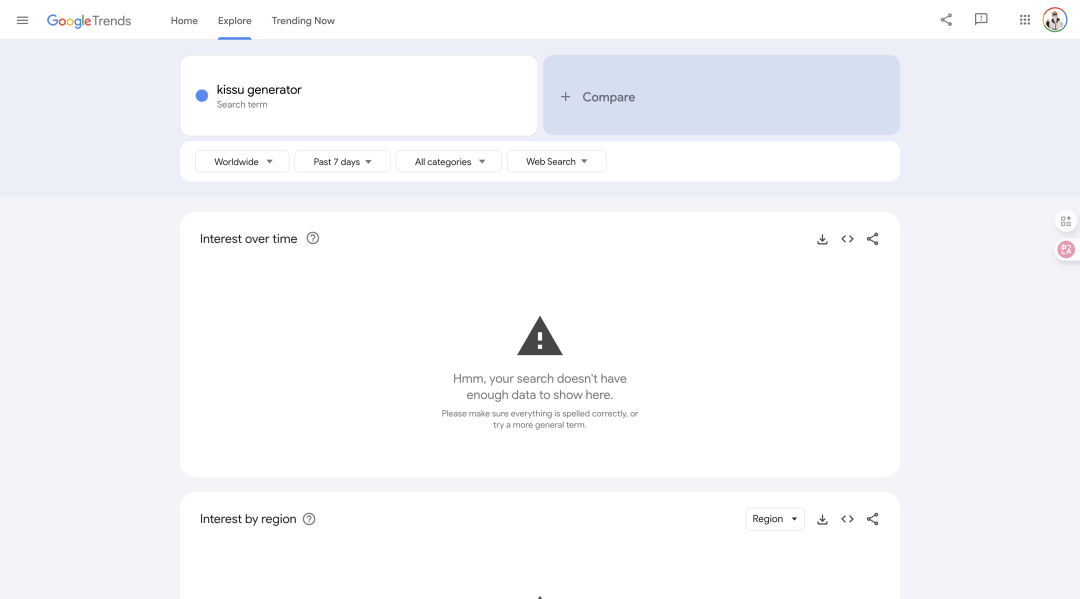This screenshot has width=1080, height=599.
Task: Open the Trending Now tab
Action: point(303,21)
